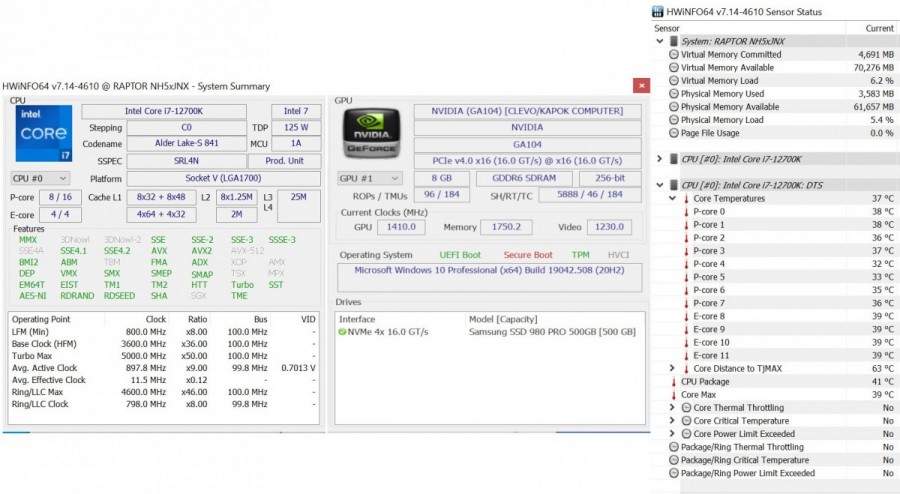Click the Physical Memory Available sensor icon
Screen dimensions: 900x494
(x=674, y=107)
